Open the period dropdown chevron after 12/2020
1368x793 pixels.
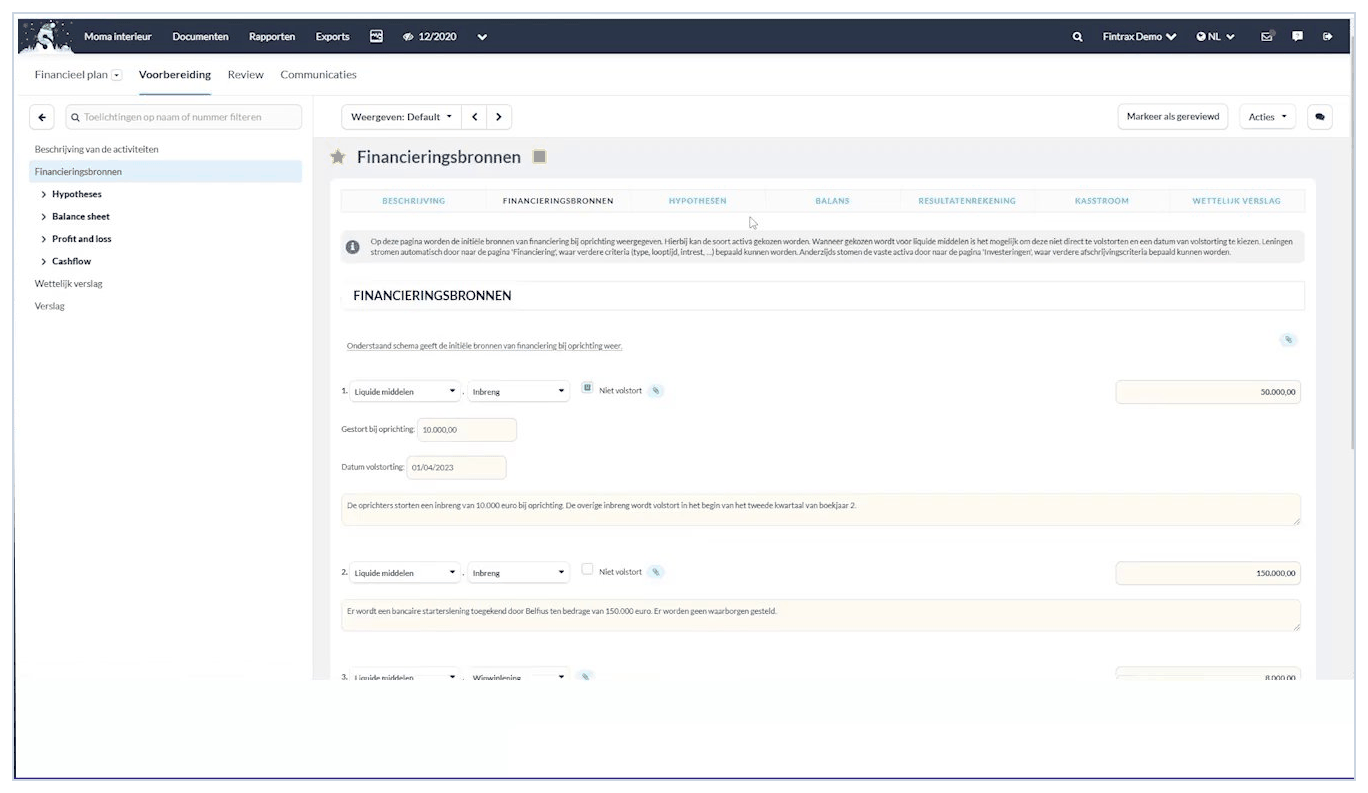[x=482, y=37]
